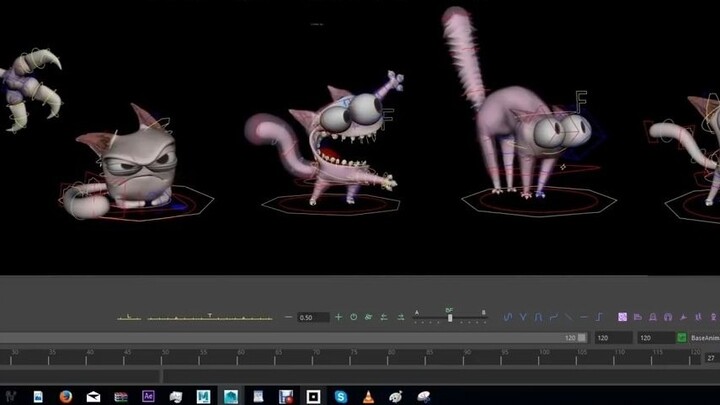Viewport: 720px width, 405px height.
Task: Click the green right-pointing double arrow icon
Action: [x=400, y=317]
